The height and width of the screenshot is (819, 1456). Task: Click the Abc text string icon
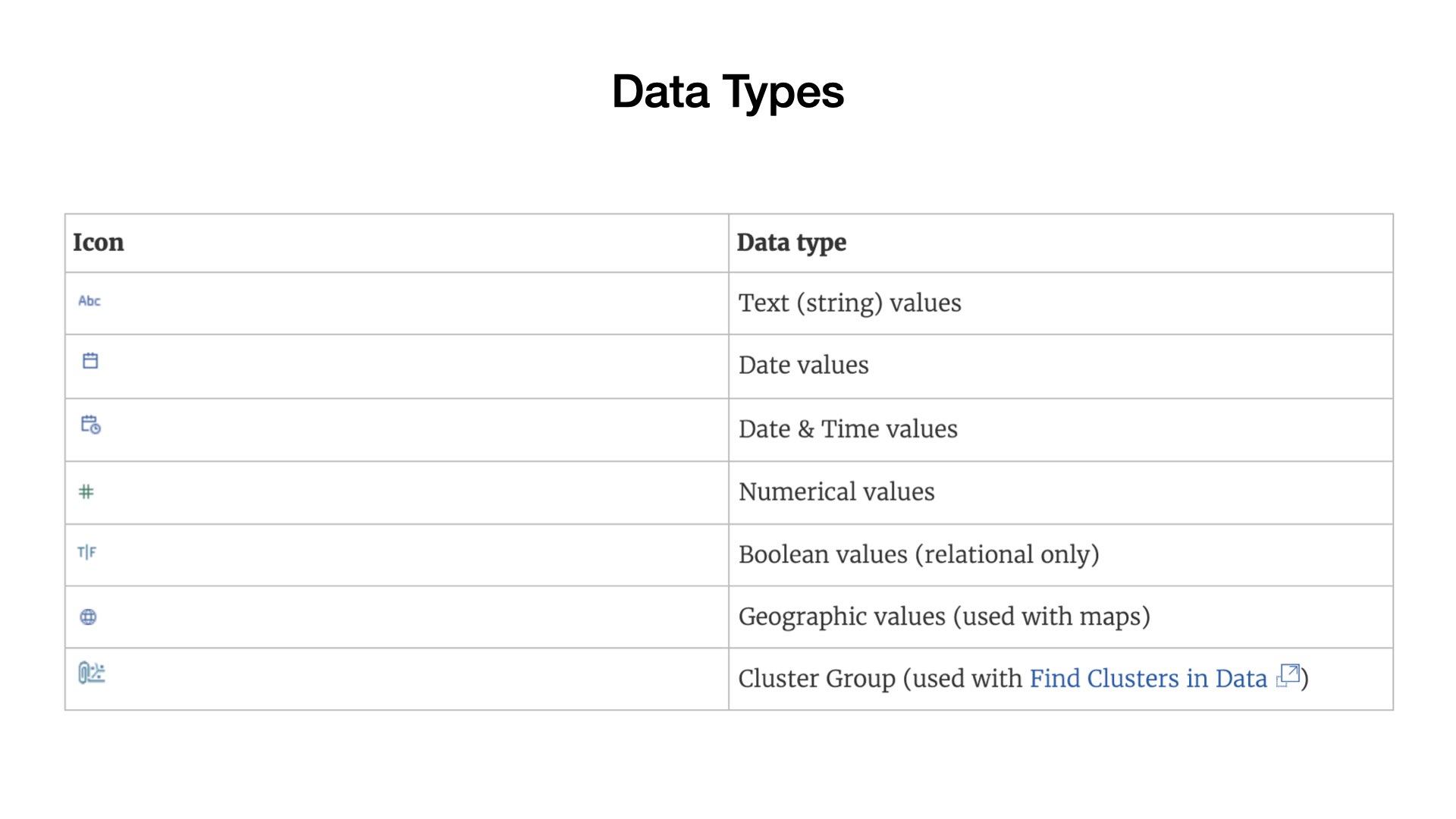point(89,301)
